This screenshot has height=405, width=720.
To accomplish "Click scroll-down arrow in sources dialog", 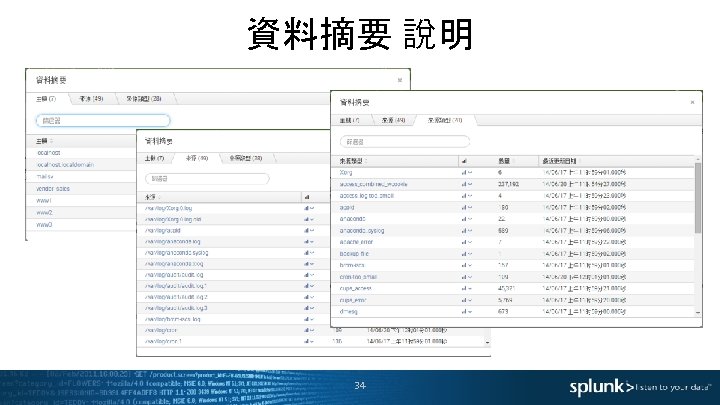I will click(x=487, y=343).
